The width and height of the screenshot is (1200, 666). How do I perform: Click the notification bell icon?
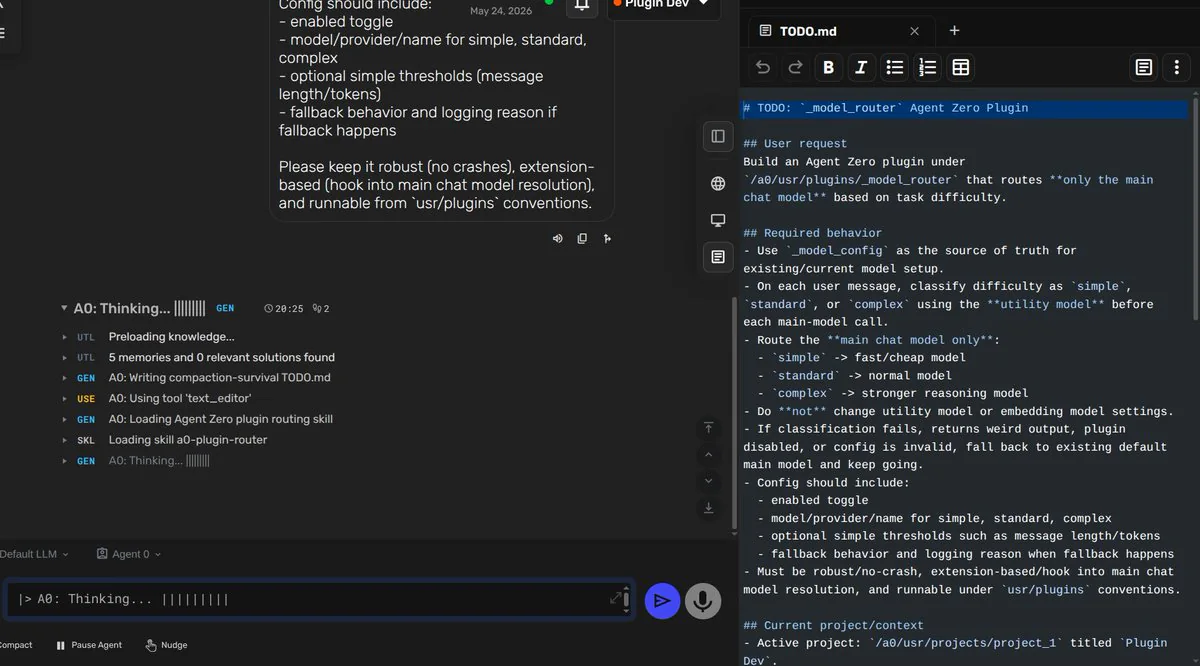pos(581,5)
